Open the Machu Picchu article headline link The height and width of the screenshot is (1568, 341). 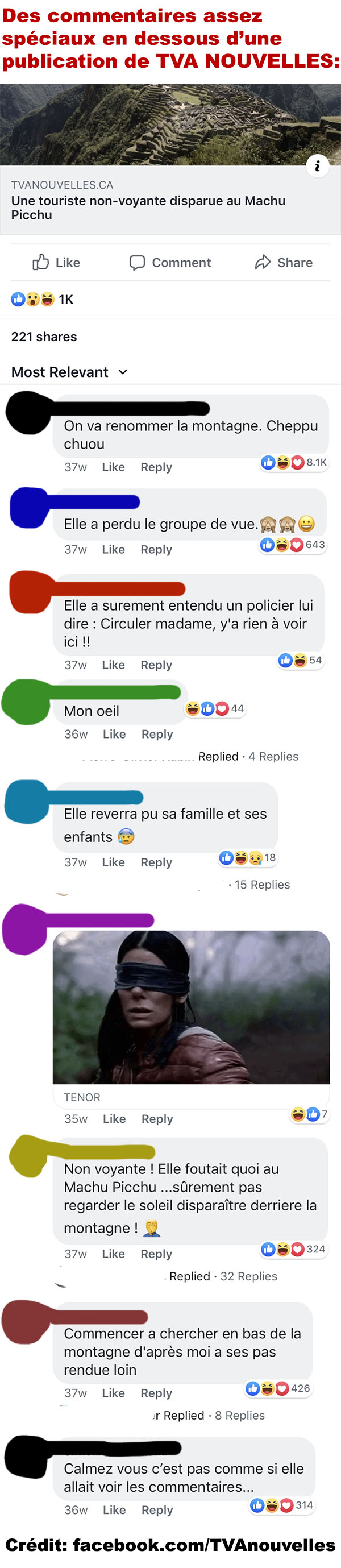point(148,208)
